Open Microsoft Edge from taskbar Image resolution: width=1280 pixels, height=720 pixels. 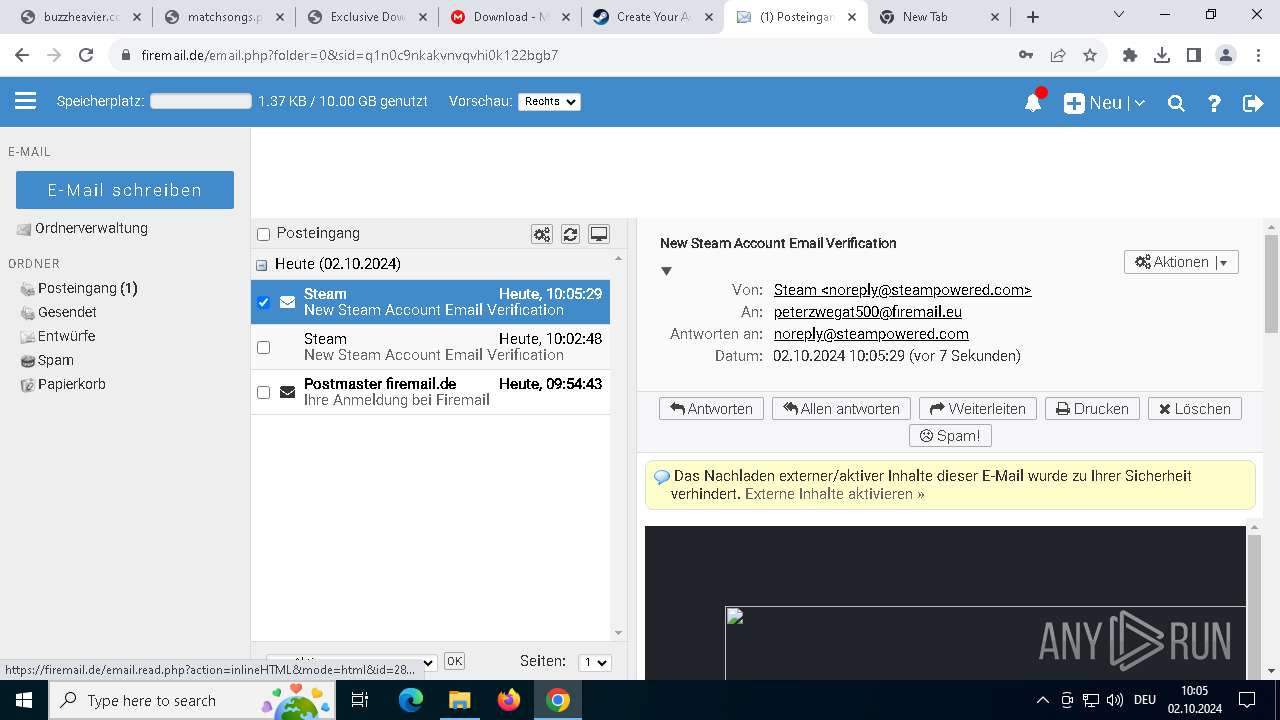[411, 700]
